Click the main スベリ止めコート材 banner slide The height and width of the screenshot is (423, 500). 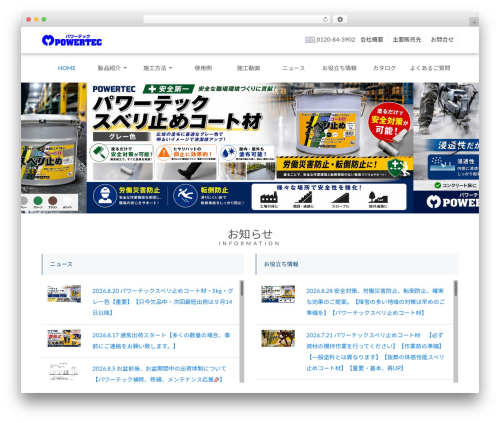pos(250,148)
